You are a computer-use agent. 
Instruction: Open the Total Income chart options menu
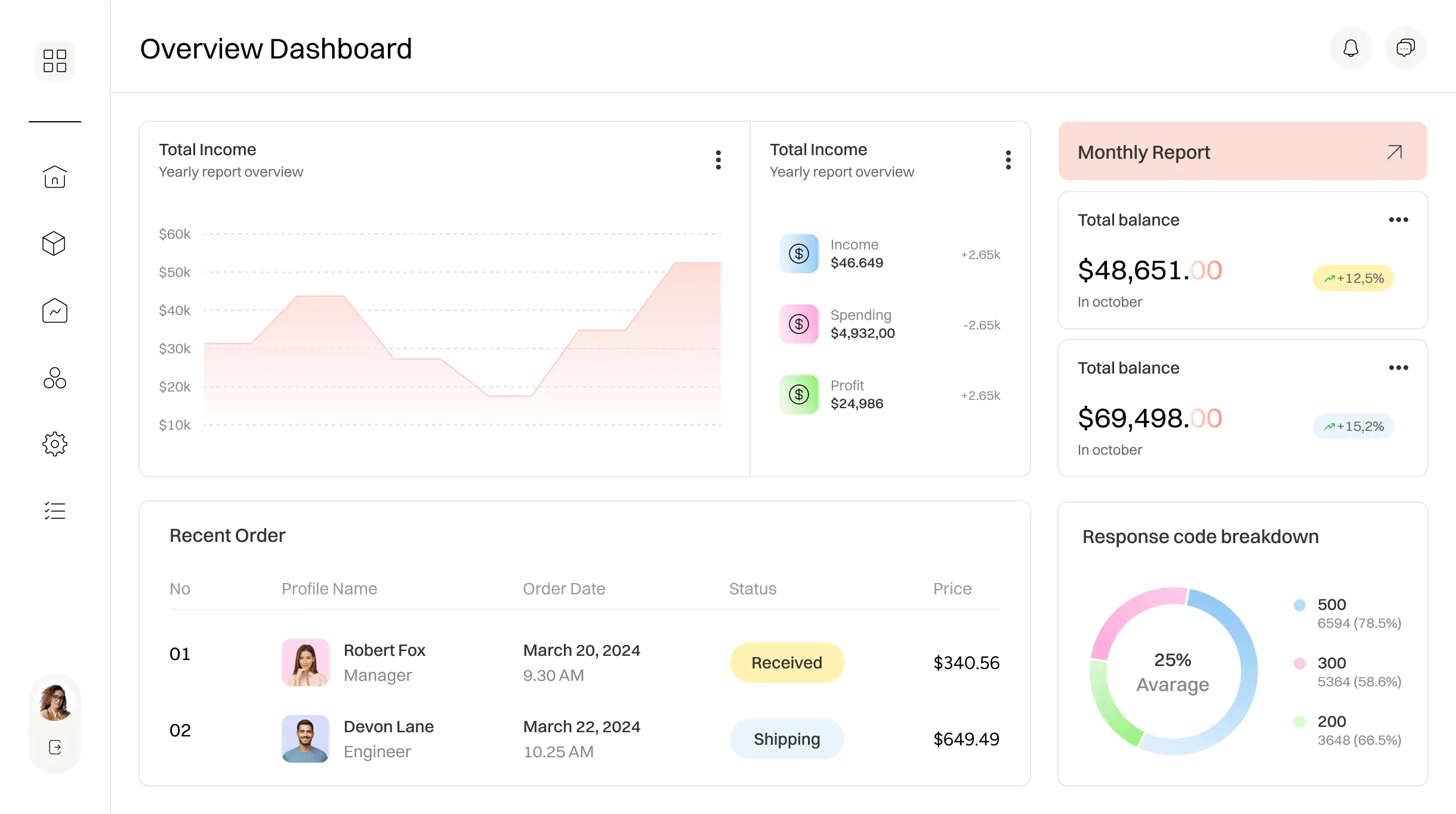coord(718,159)
